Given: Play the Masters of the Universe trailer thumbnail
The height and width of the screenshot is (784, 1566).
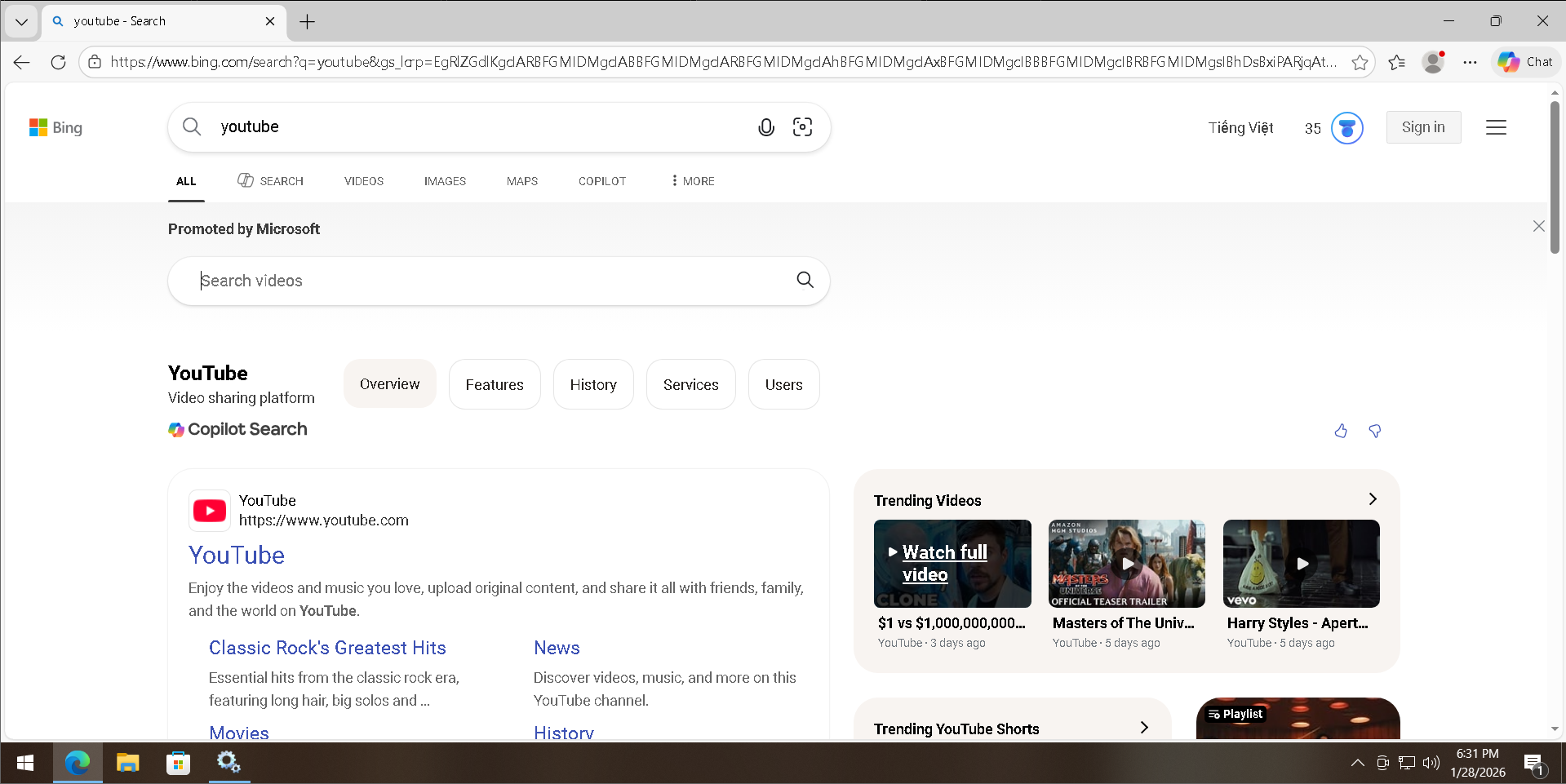Looking at the screenshot, I should 1126,564.
